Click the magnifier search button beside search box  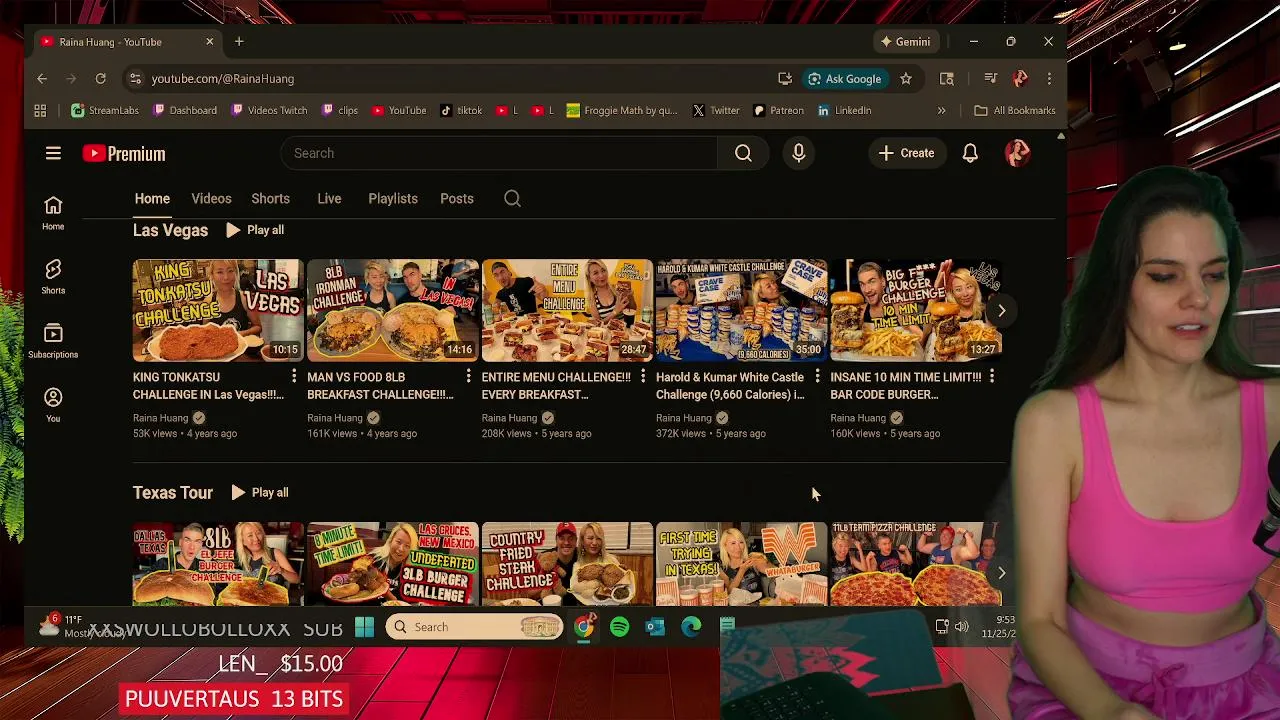tap(743, 153)
